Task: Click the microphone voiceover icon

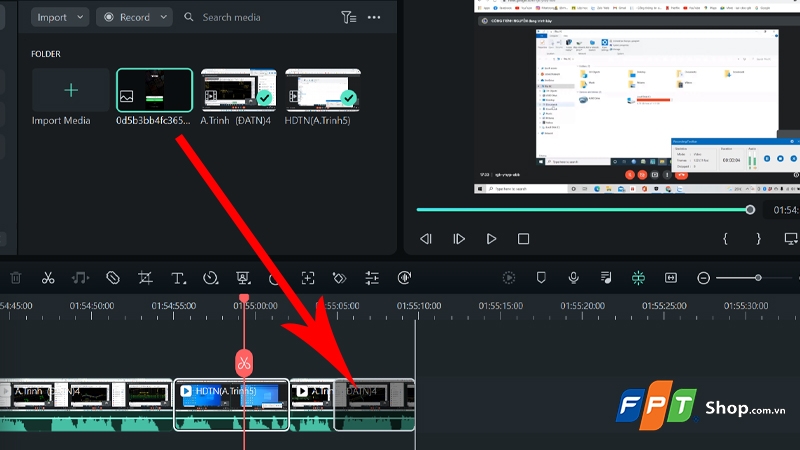Action: (573, 278)
